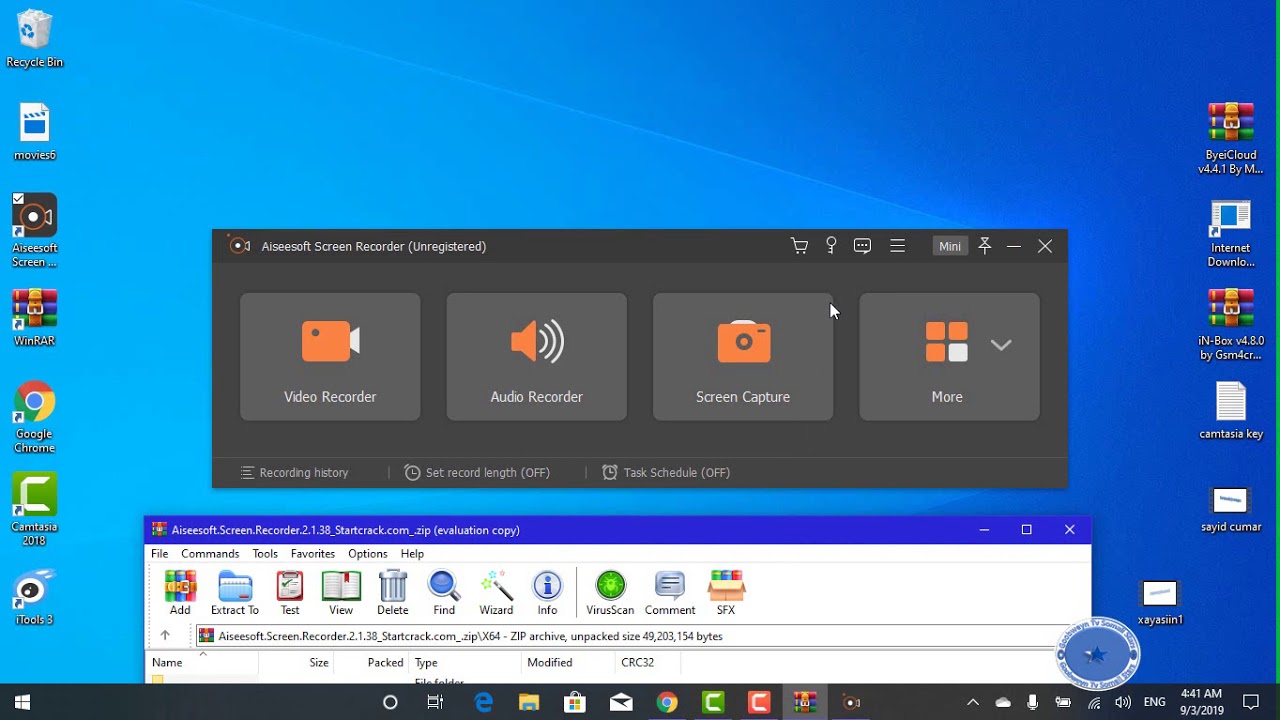Screen dimensions: 1280x720
Task: Open the hamburger menu in recorder
Action: pyautogui.click(x=898, y=246)
